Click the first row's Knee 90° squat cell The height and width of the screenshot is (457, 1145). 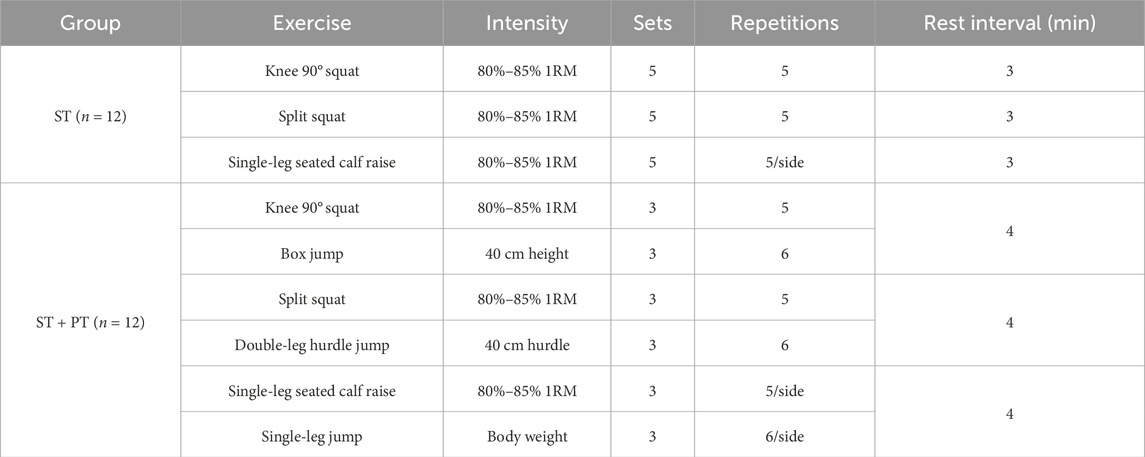point(313,70)
